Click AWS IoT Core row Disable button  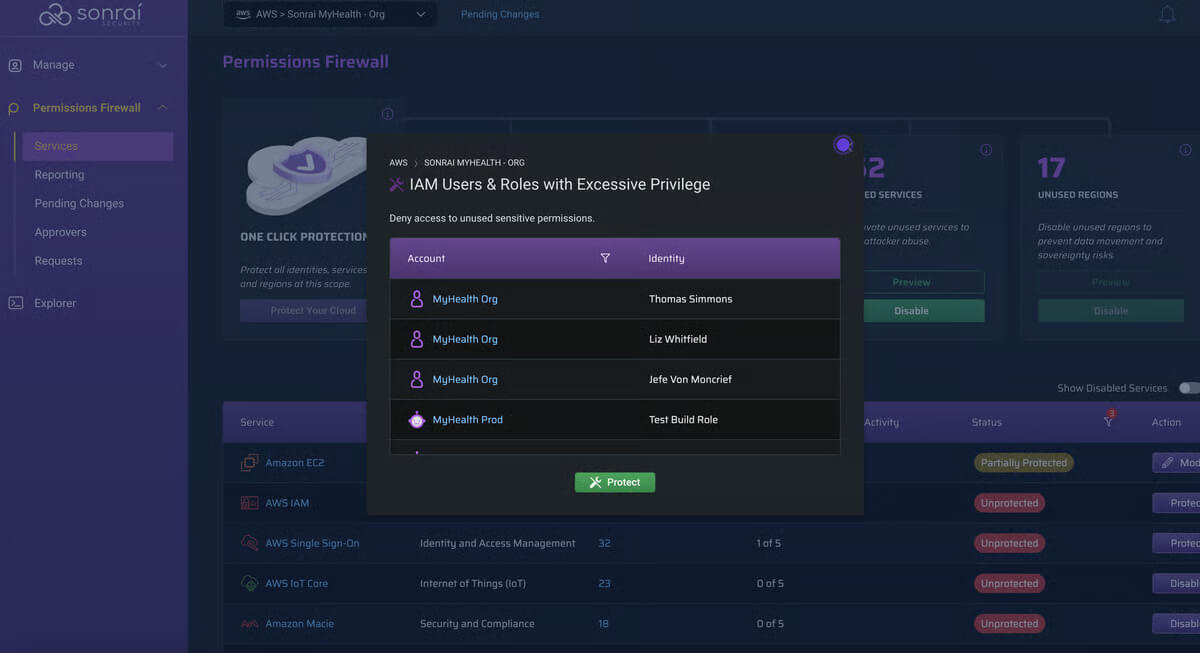pyautogui.click(x=1177, y=583)
